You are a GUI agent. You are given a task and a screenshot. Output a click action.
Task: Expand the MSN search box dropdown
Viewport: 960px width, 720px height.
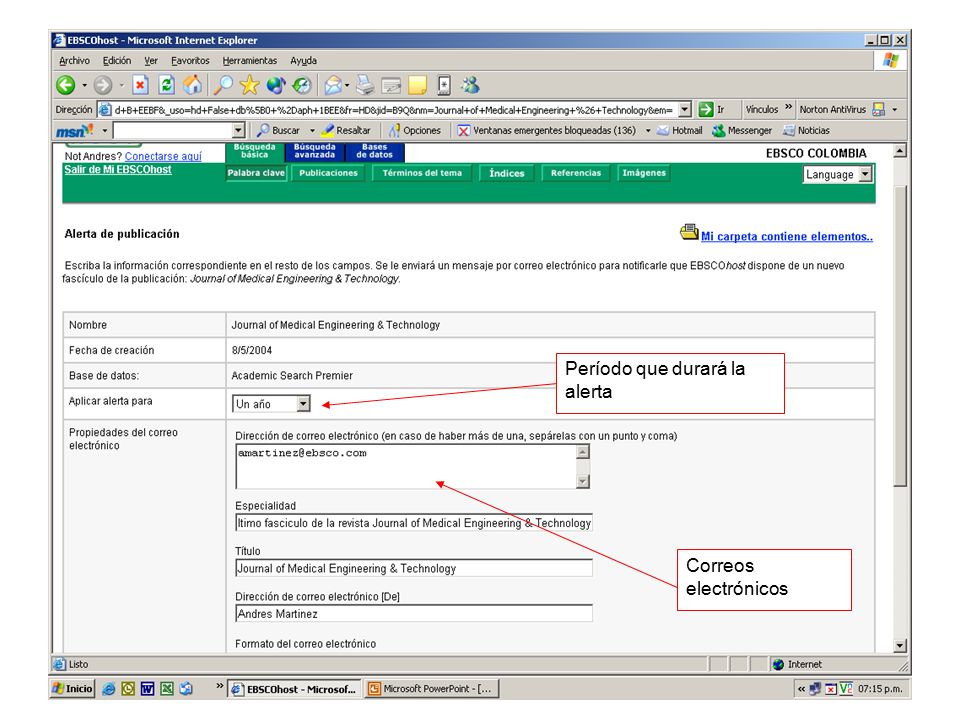click(239, 130)
